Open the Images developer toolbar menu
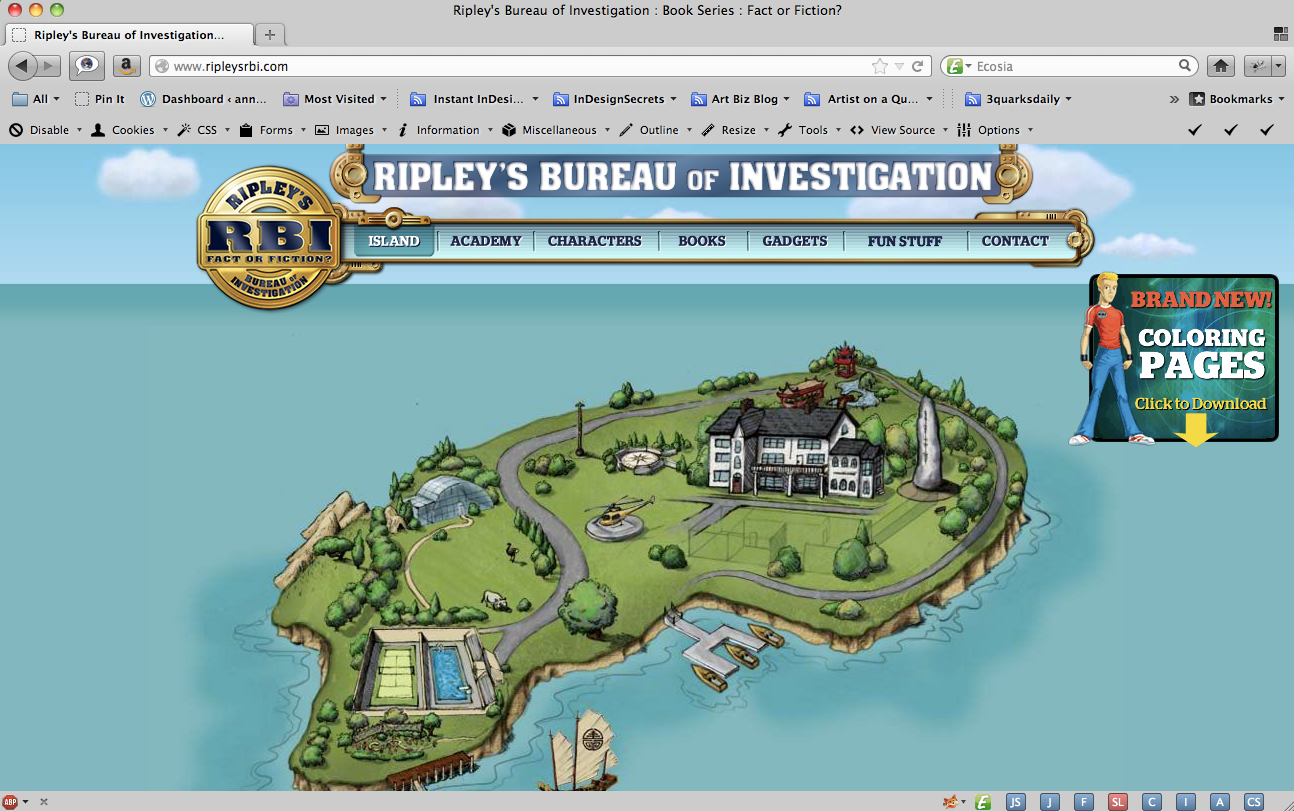 coord(351,130)
